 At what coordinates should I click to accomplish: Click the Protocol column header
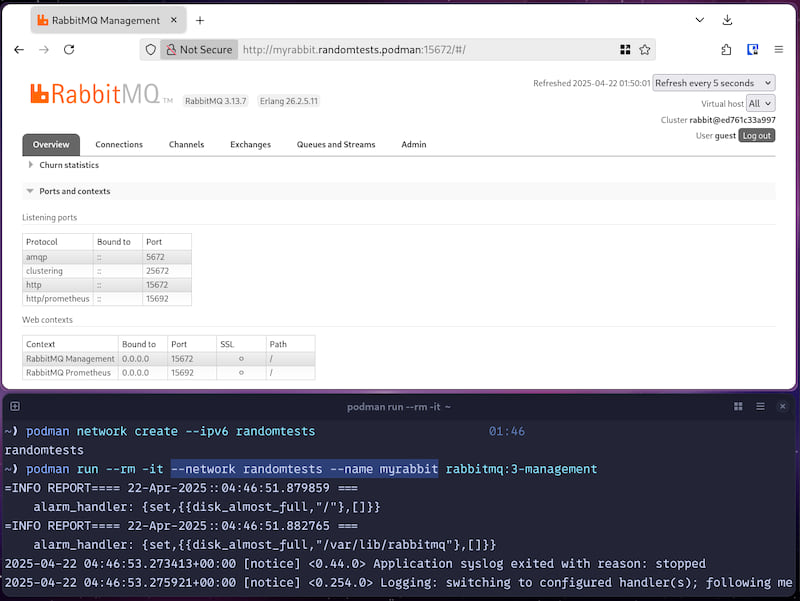58,242
